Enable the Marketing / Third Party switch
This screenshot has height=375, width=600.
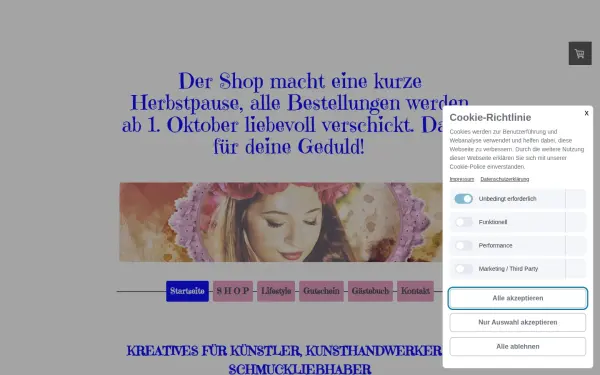point(463,269)
